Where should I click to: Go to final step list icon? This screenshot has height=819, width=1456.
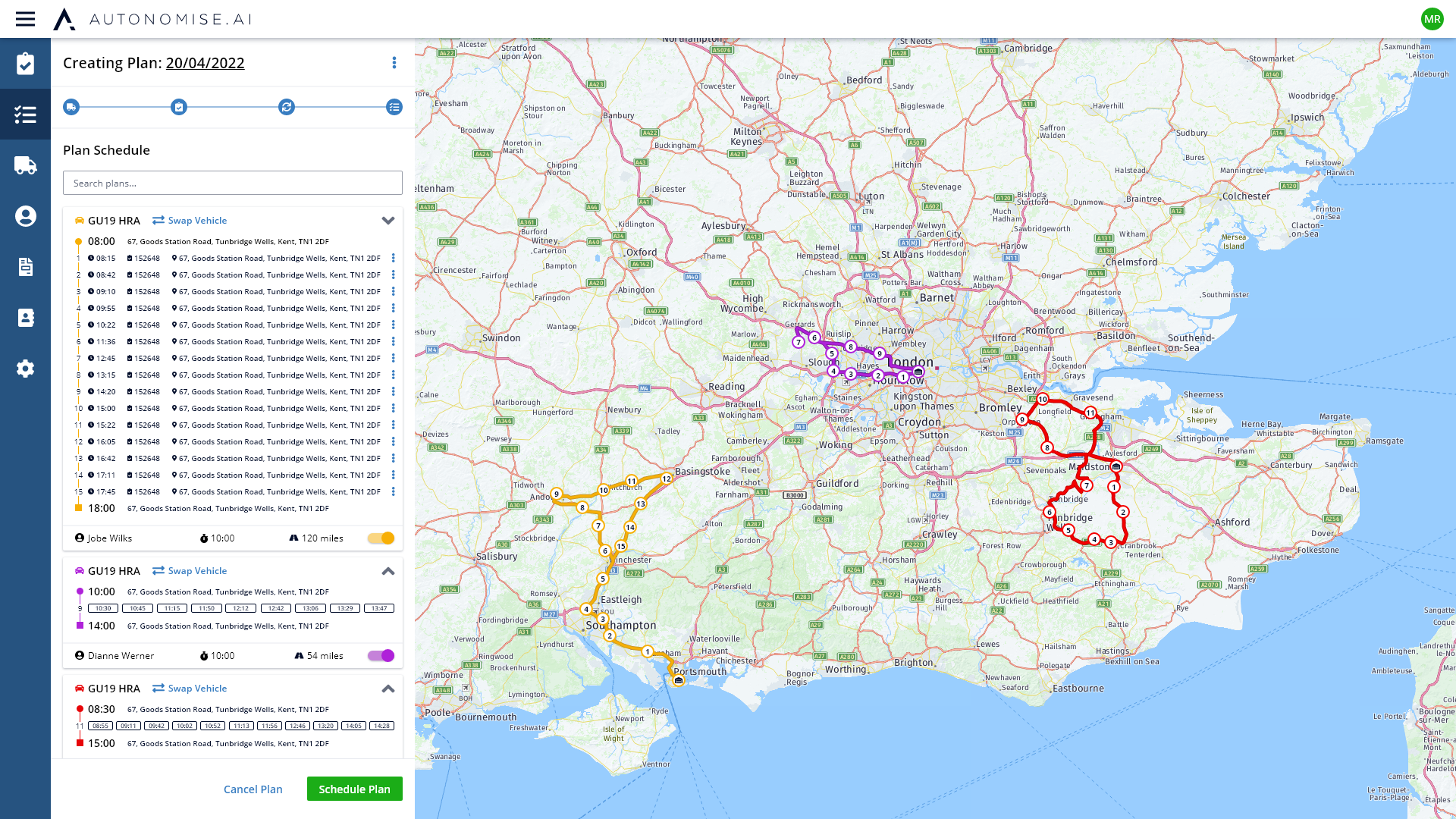[394, 107]
